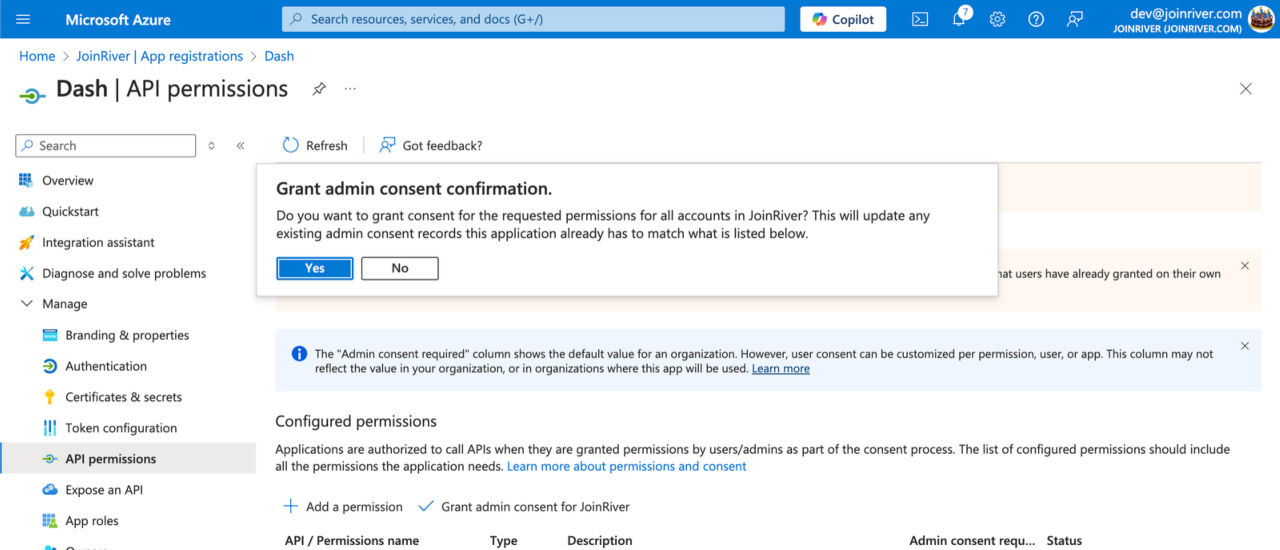Screen dimensions: 1280x550
Task: Pin the Dash API permissions page
Action: [x=319, y=89]
